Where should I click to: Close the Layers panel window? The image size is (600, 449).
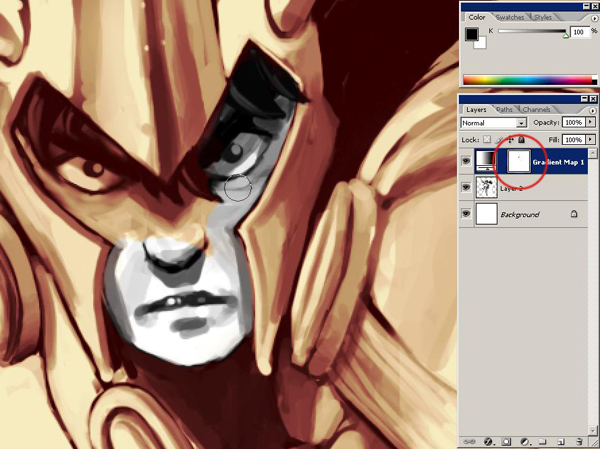point(593,99)
